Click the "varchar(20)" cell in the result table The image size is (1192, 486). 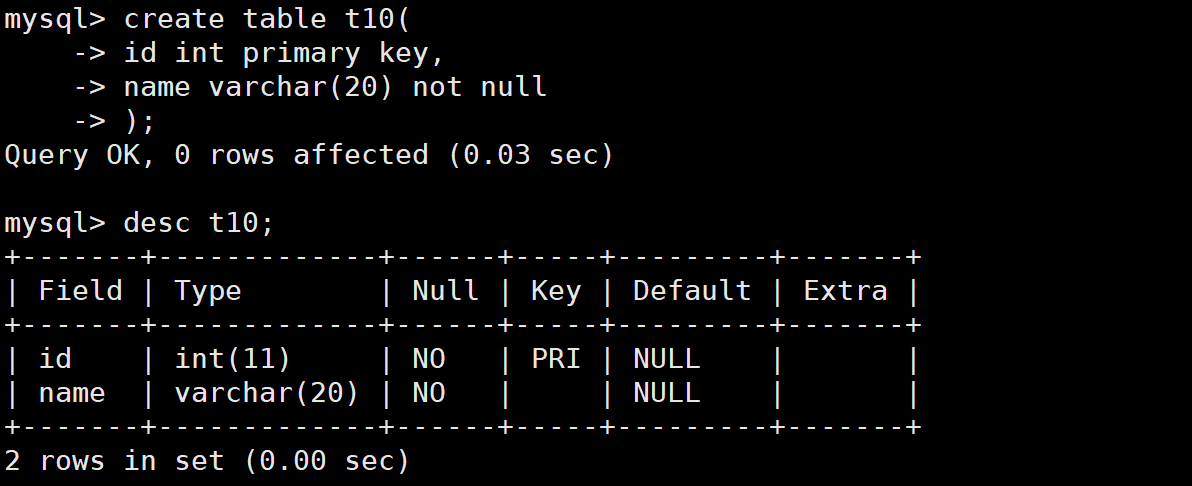266,393
